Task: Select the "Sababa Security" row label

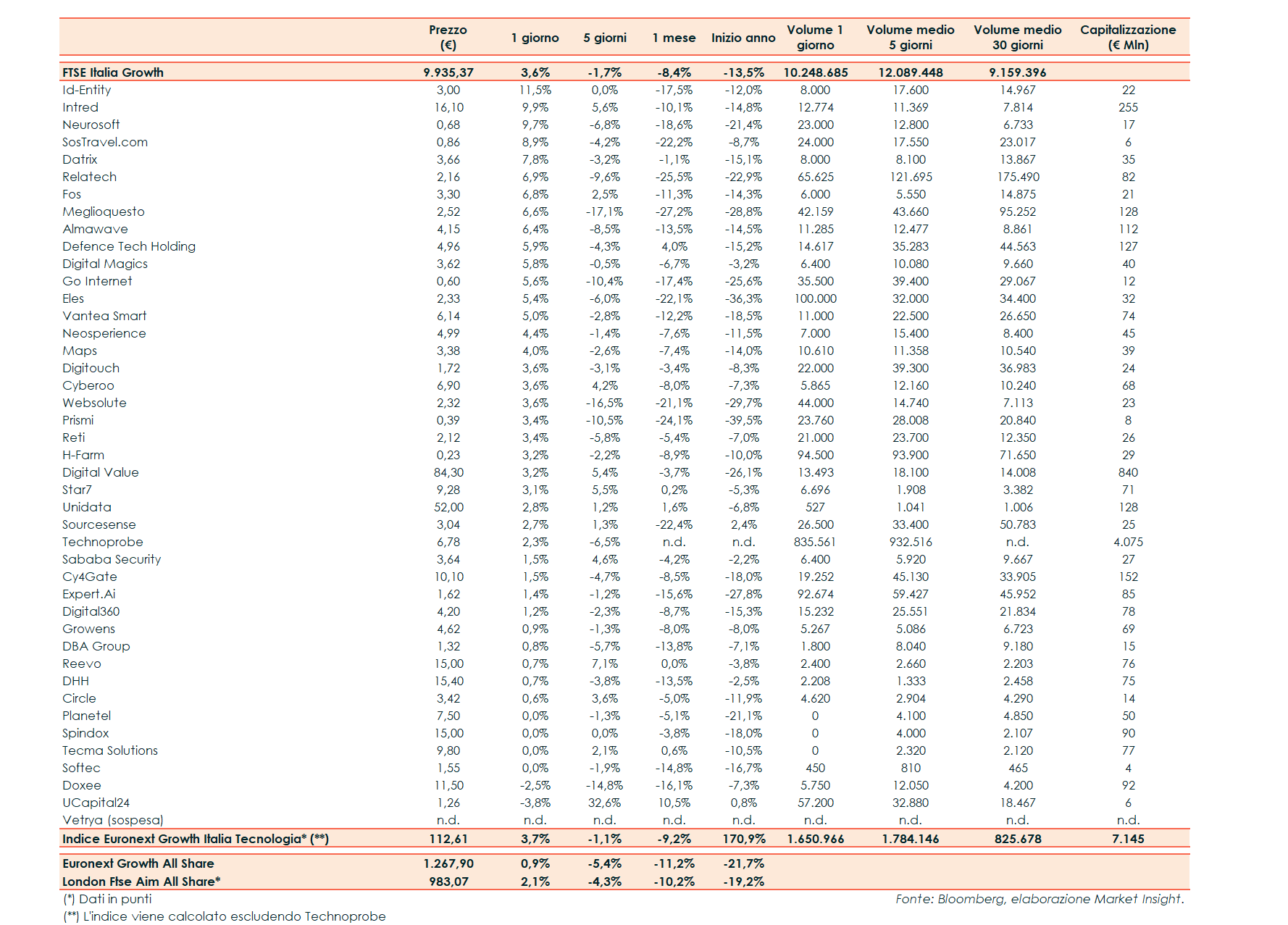Action: tap(112, 559)
